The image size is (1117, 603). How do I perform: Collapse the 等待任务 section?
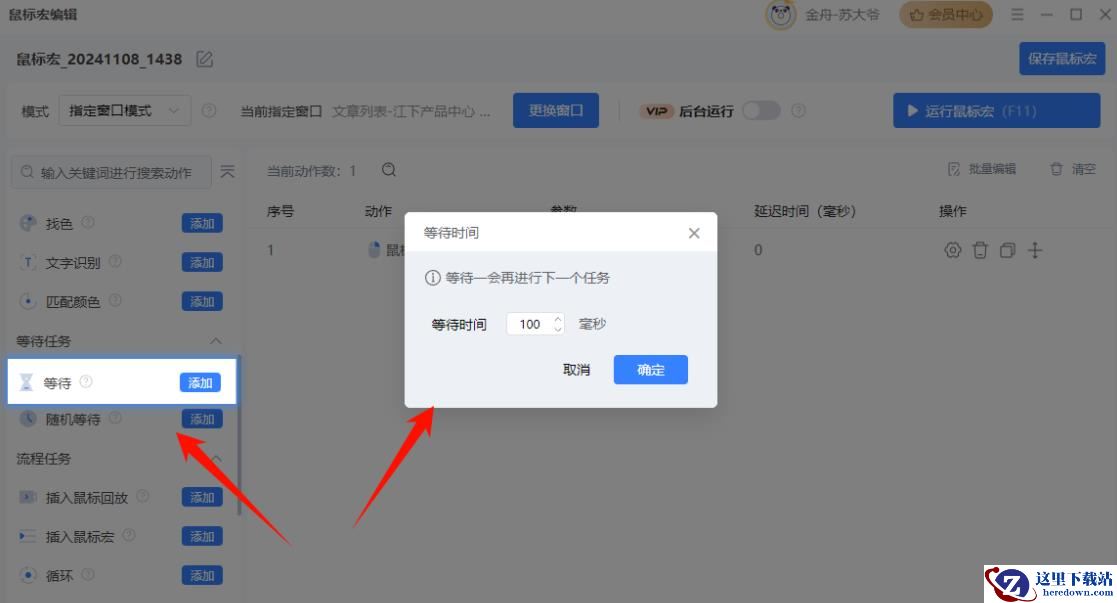[215, 341]
